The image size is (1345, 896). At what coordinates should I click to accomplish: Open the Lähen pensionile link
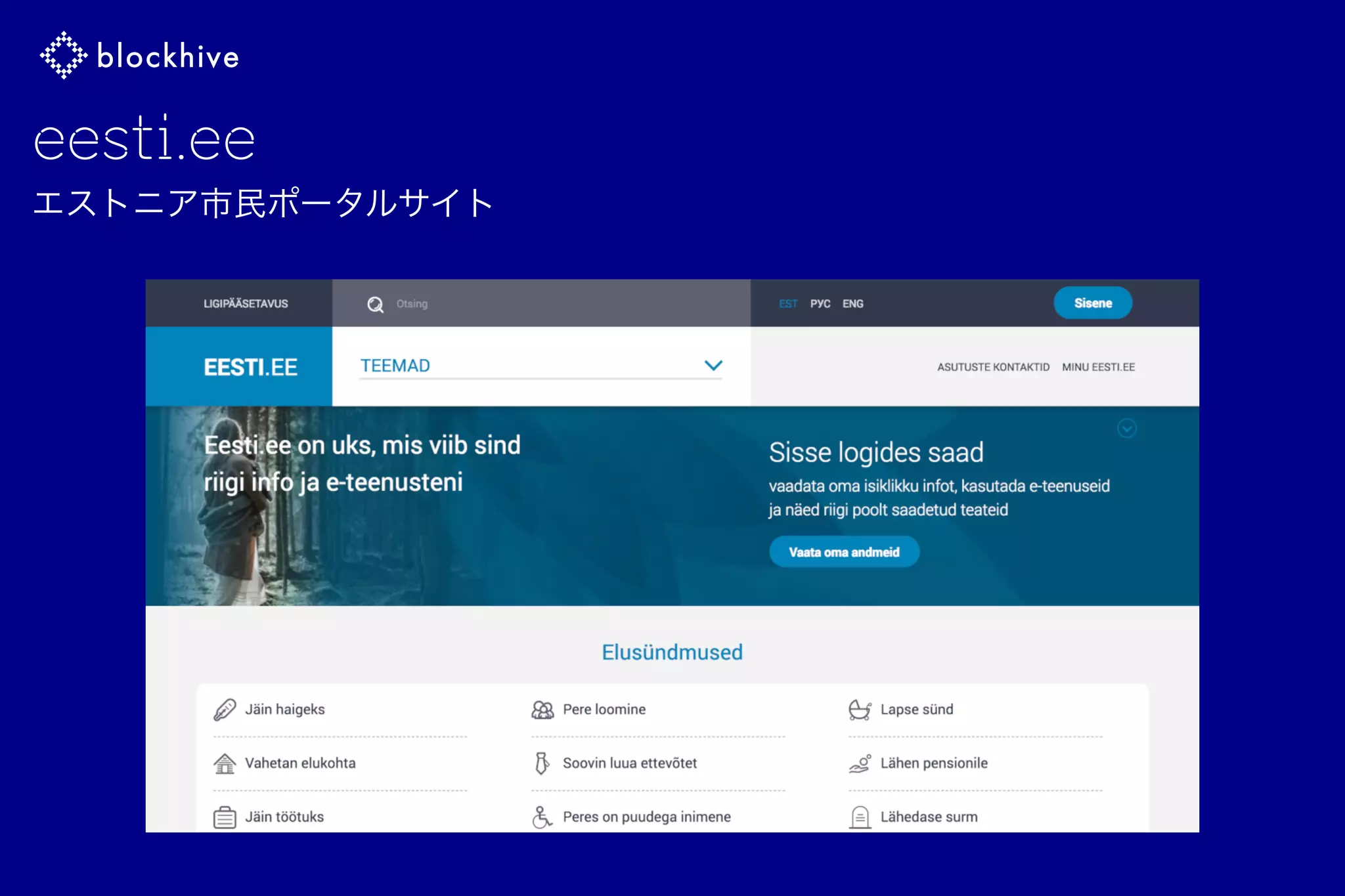point(934,763)
